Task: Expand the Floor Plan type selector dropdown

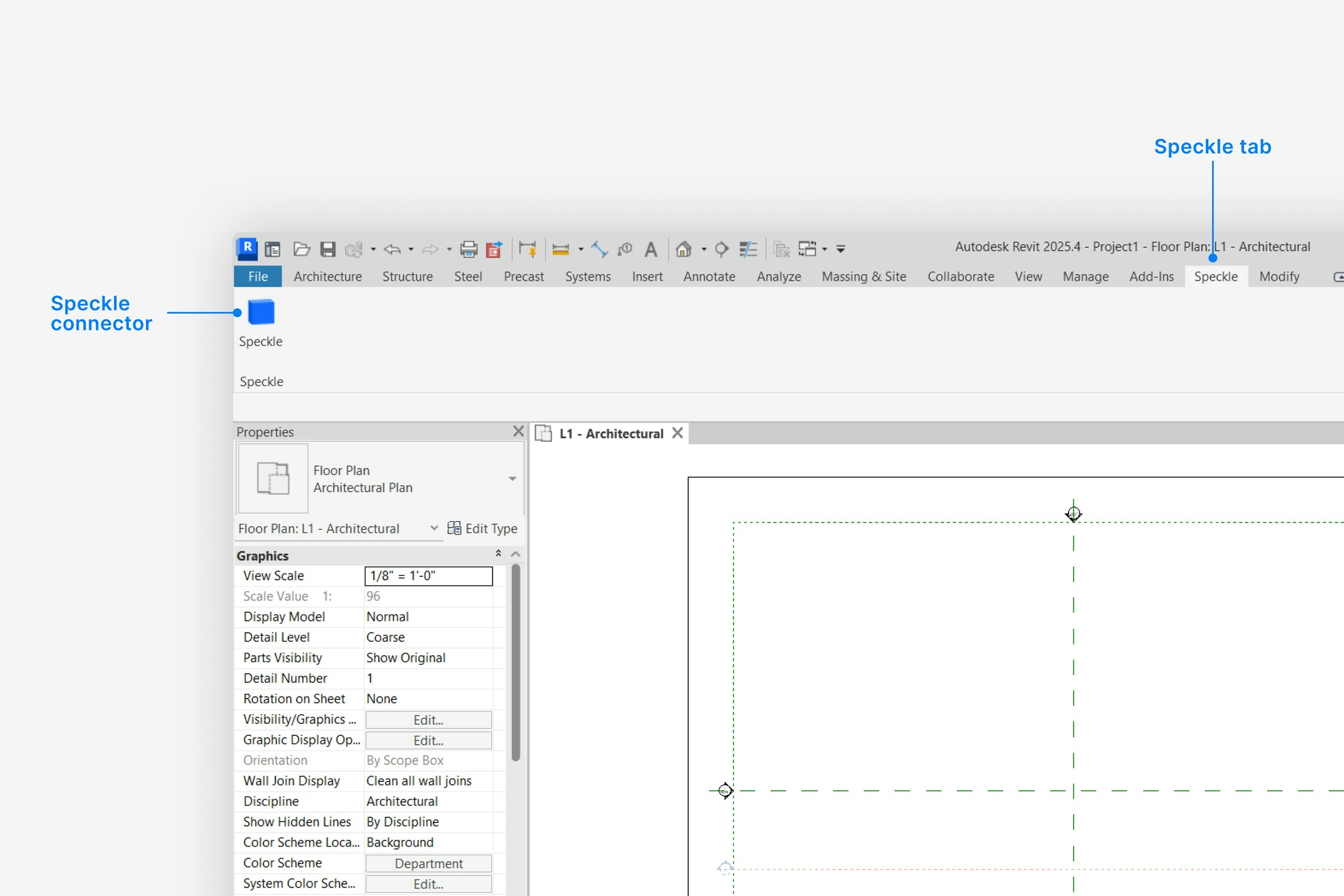Action: click(512, 479)
